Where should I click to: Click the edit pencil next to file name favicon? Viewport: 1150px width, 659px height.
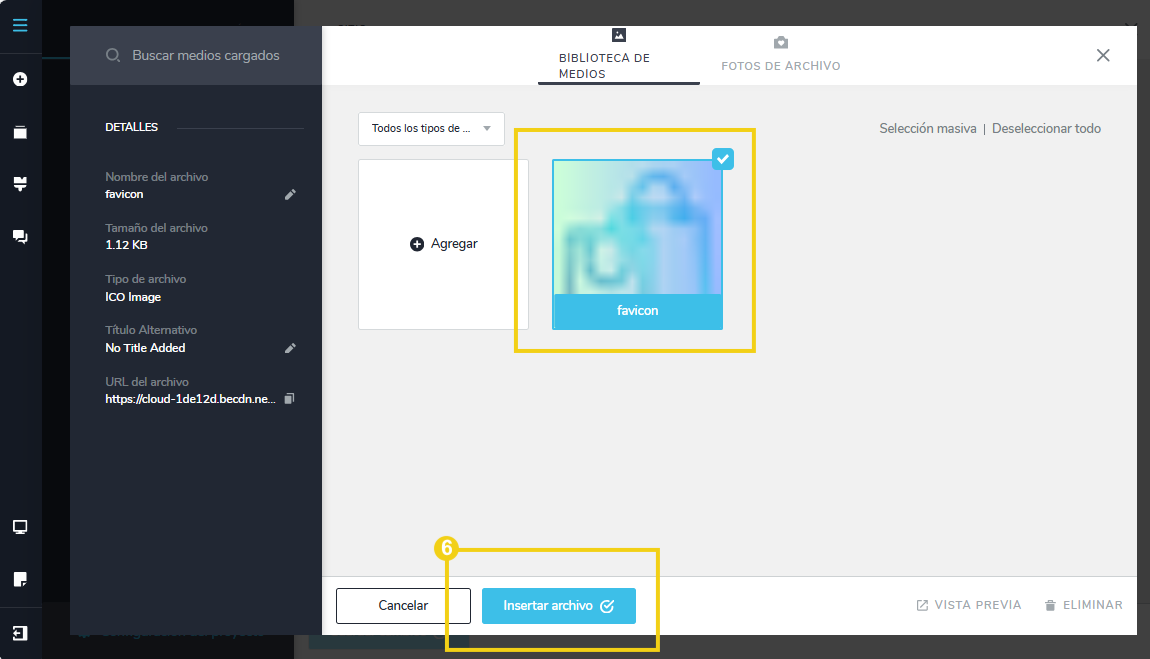tap(290, 194)
